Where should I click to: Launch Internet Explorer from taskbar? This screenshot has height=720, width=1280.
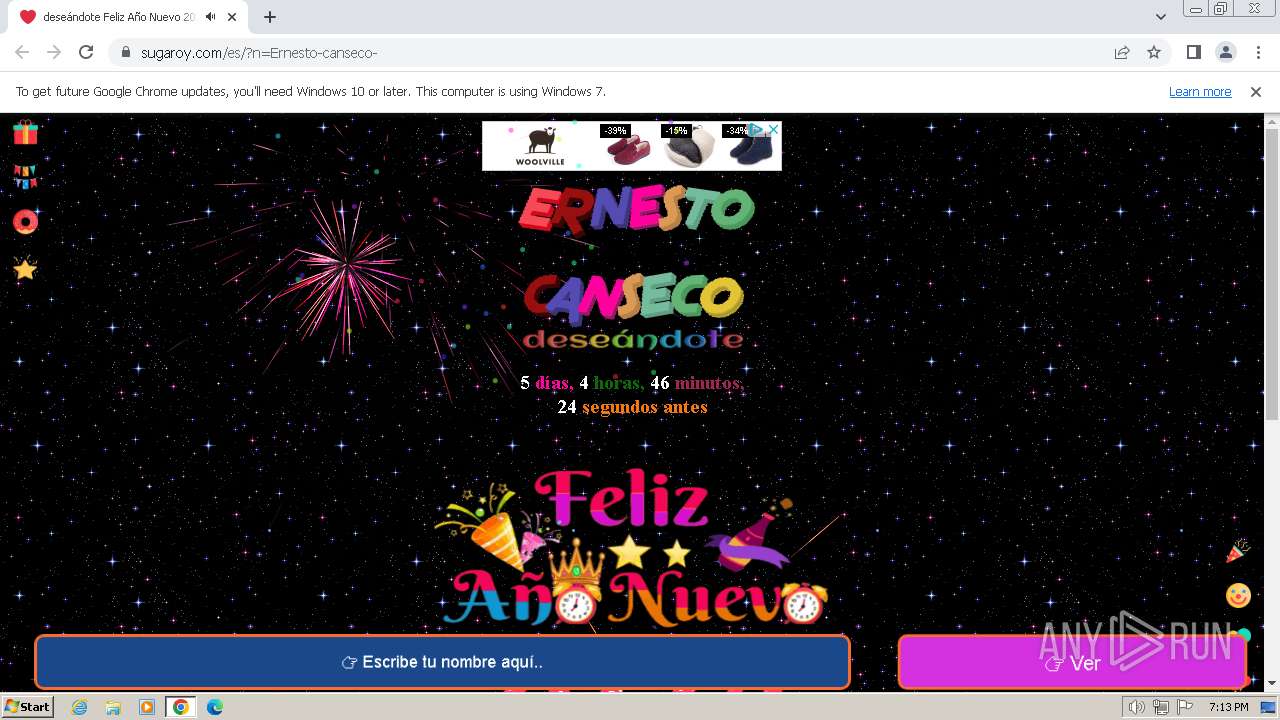pyautogui.click(x=80, y=707)
